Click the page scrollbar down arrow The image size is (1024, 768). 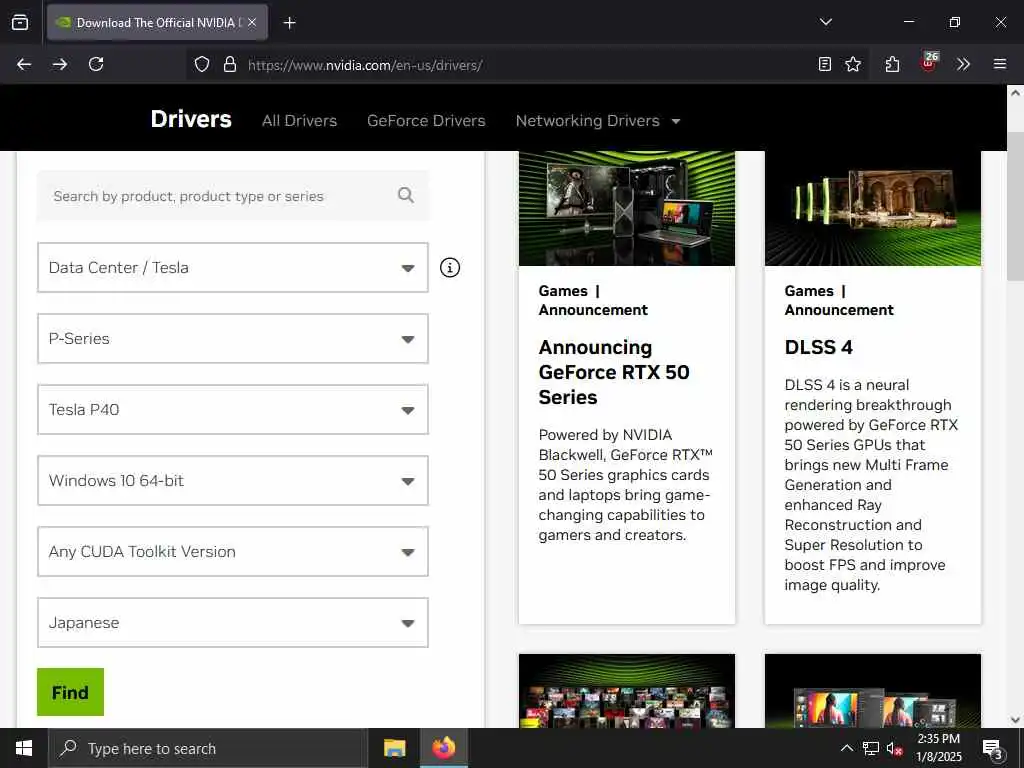[1015, 720]
